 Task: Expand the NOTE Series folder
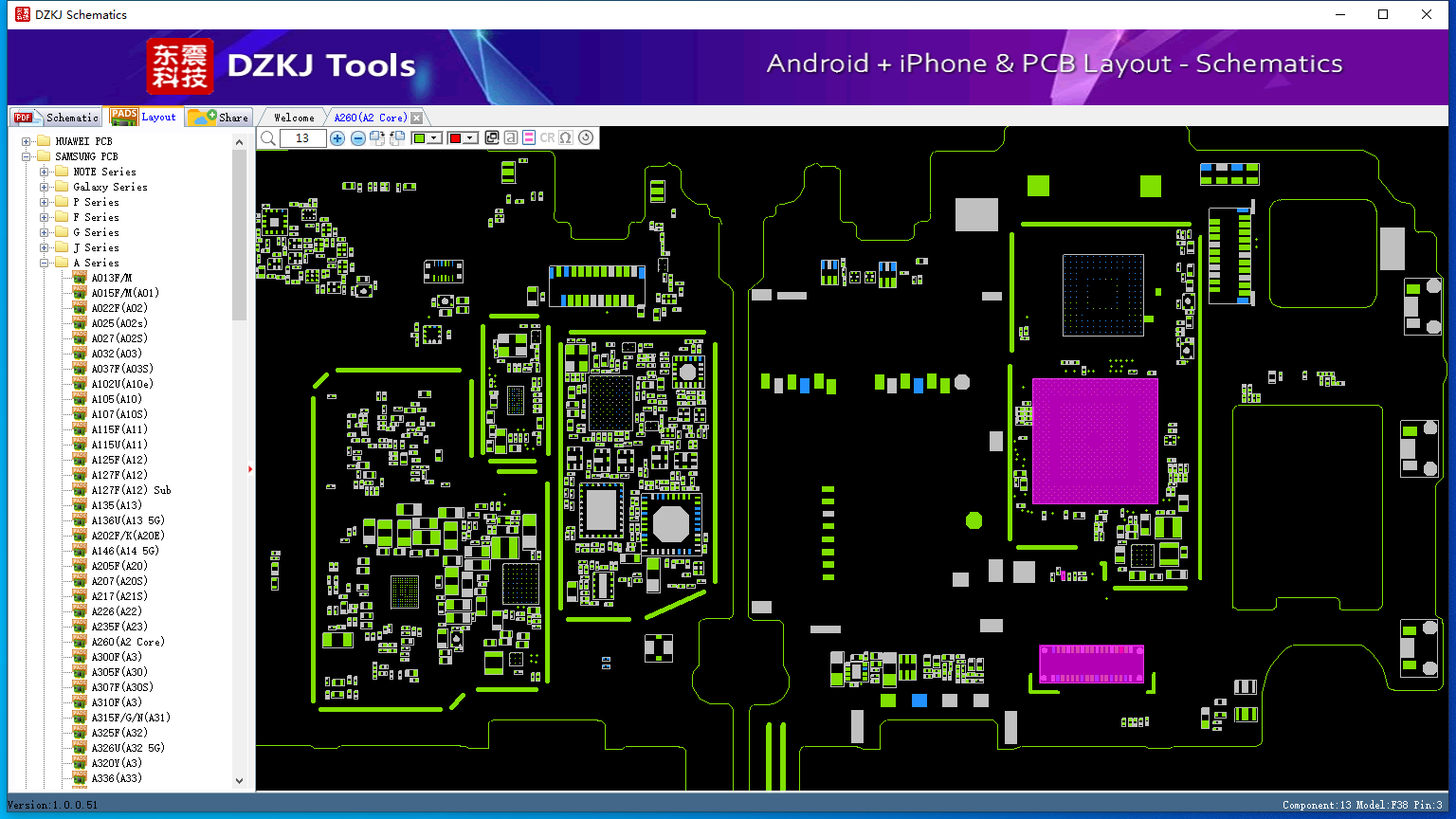tap(45, 172)
